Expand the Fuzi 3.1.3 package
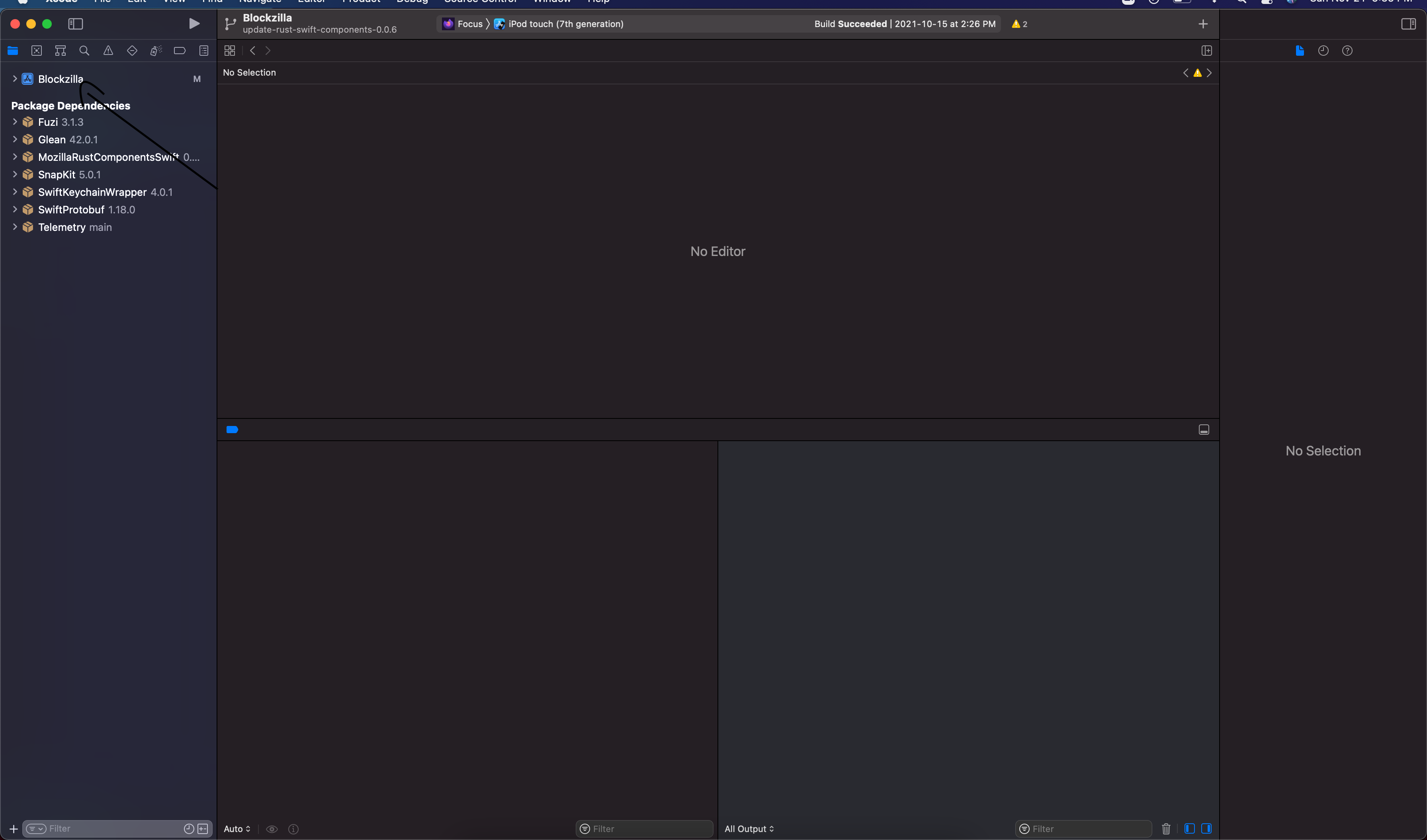This screenshot has width=1427, height=840. click(15, 122)
